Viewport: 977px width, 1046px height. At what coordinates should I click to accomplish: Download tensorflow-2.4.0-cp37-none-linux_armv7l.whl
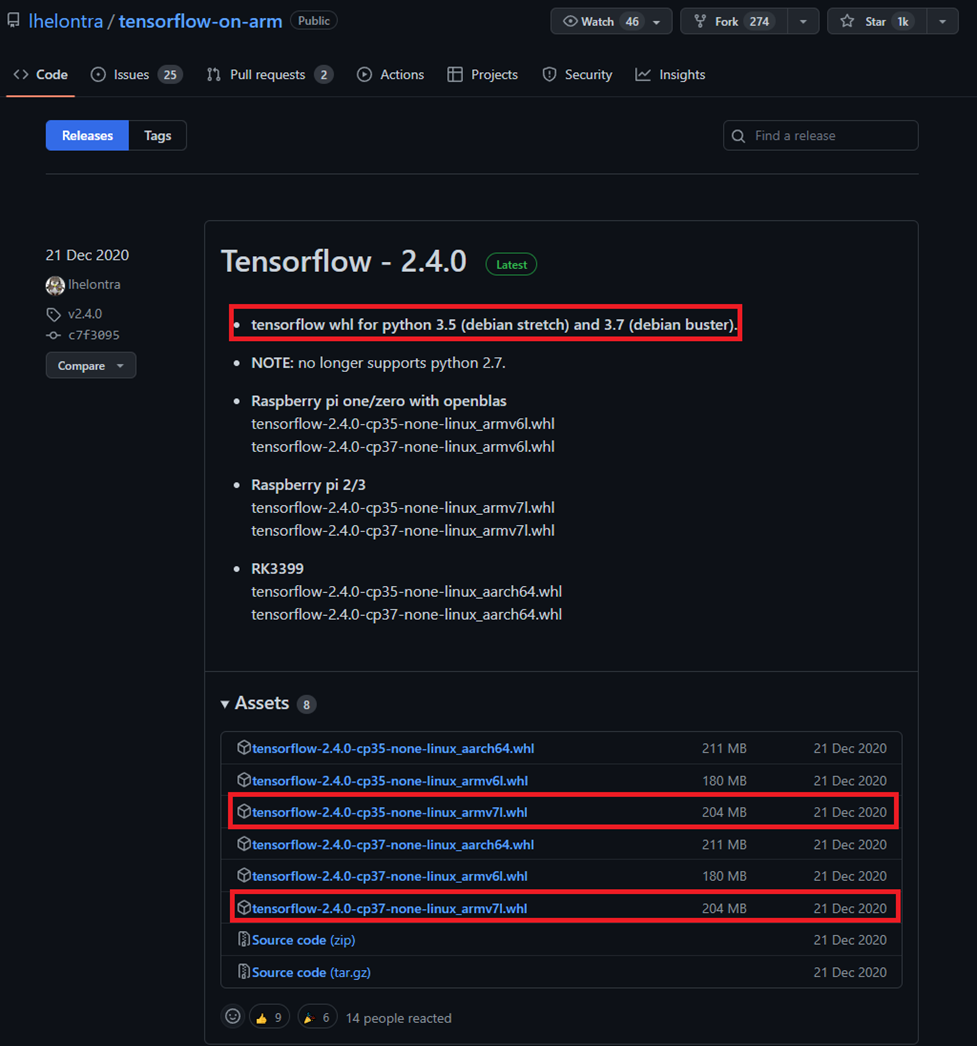click(x=389, y=908)
